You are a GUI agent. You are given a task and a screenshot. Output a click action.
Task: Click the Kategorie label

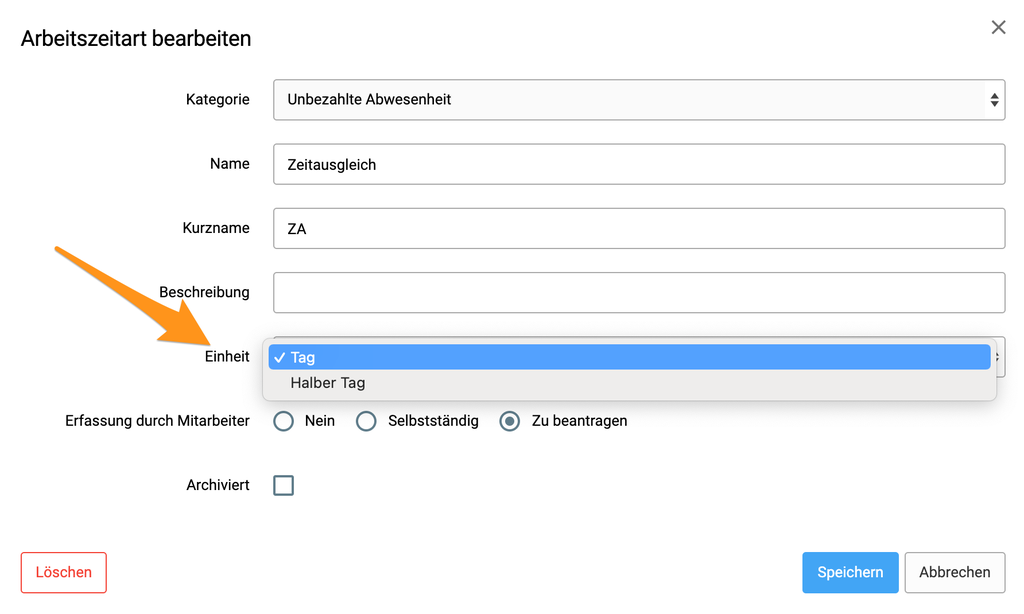(217, 99)
